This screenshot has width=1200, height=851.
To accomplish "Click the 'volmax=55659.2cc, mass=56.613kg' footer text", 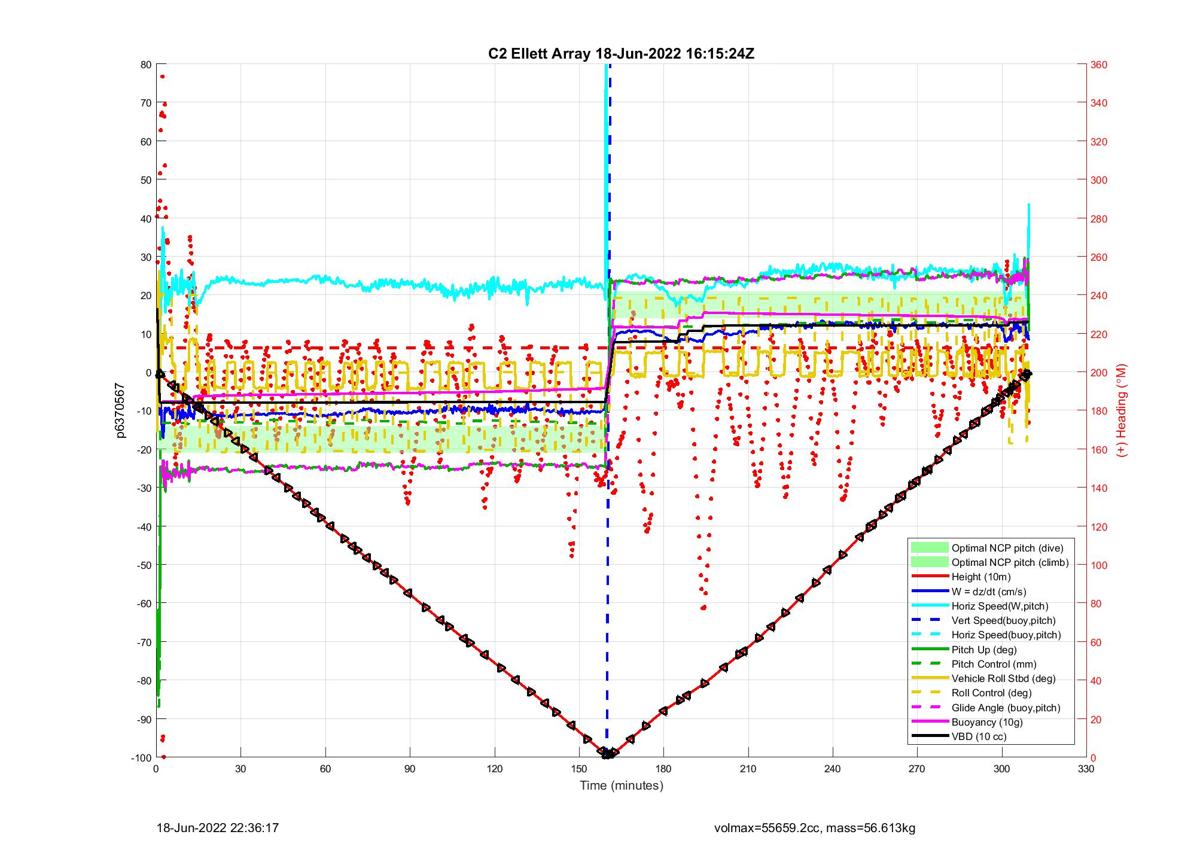I will click(816, 829).
